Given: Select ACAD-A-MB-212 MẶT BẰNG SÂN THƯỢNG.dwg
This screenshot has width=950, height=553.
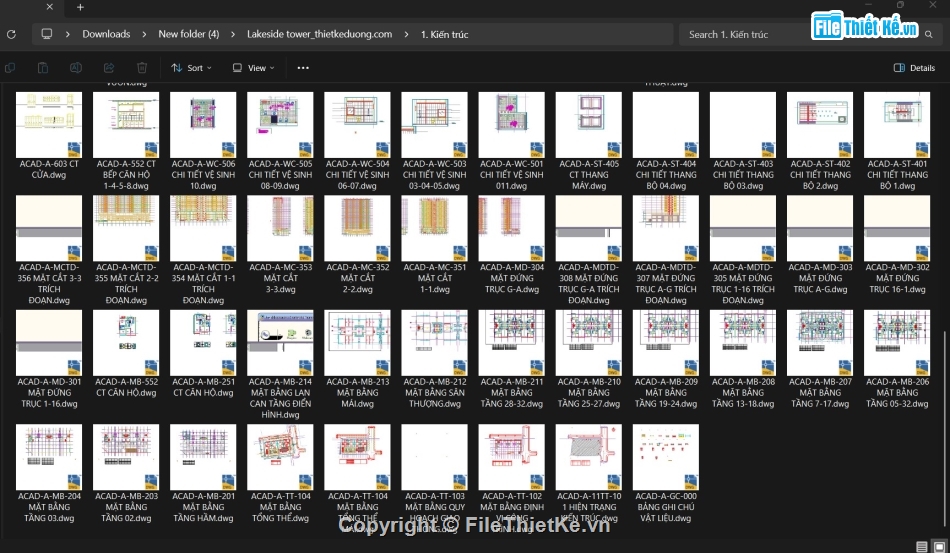Looking at the screenshot, I should (x=434, y=359).
